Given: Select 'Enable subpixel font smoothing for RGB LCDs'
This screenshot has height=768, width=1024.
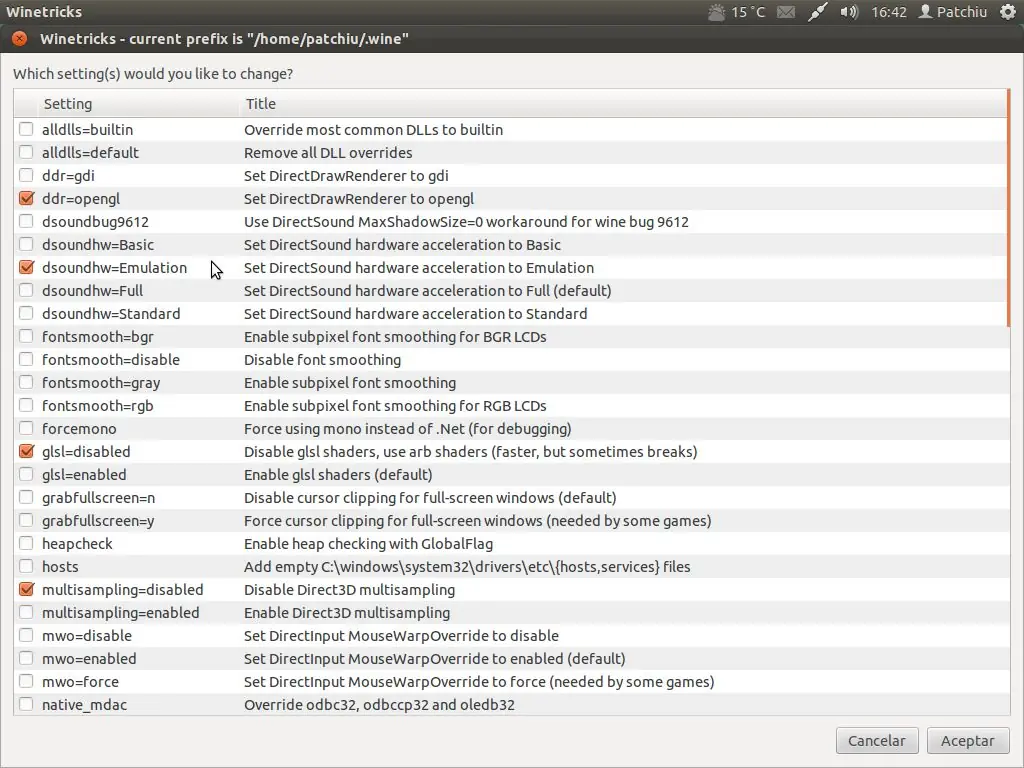Looking at the screenshot, I should [395, 406].
